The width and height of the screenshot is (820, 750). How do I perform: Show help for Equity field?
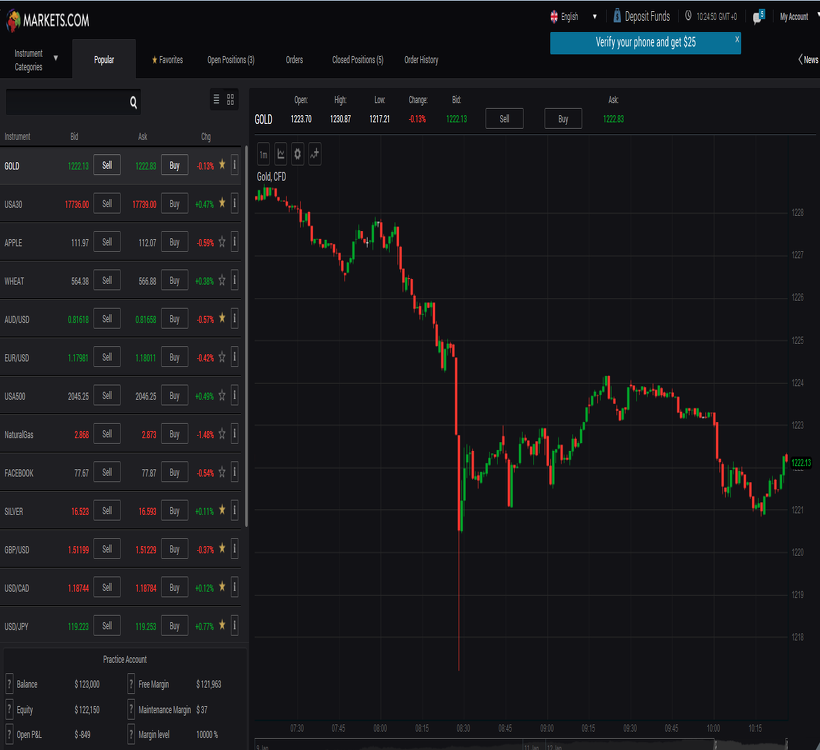click(x=9, y=709)
